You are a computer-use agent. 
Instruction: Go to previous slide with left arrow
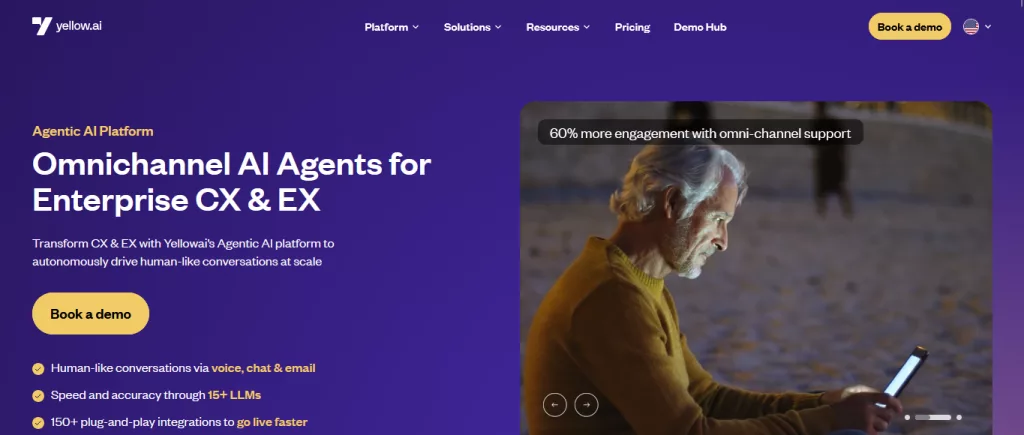554,405
